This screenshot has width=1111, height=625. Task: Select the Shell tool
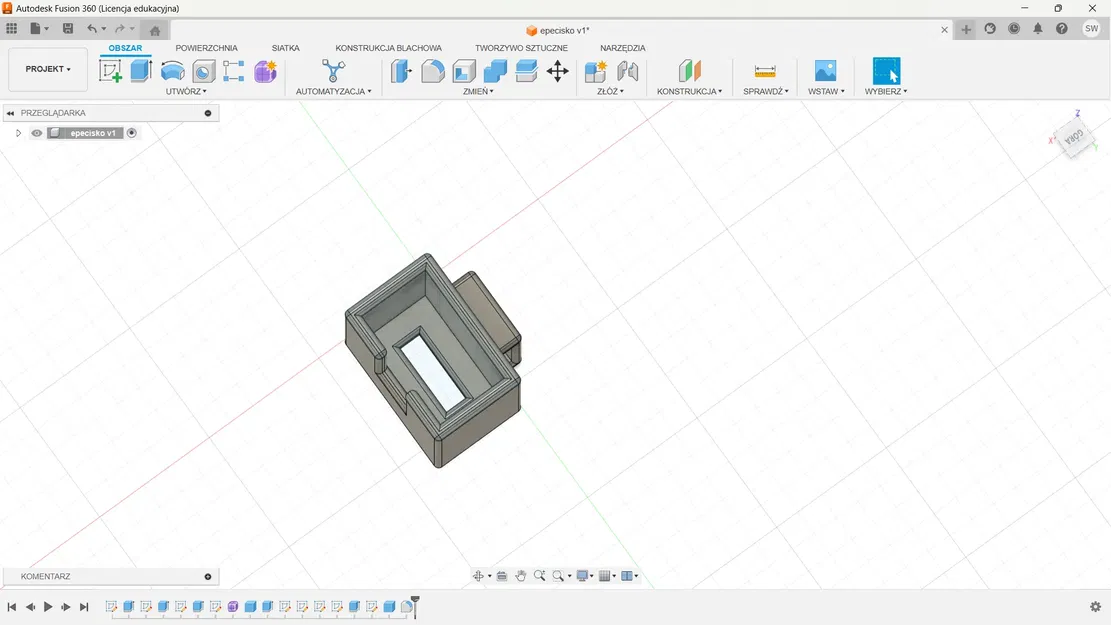coord(464,72)
